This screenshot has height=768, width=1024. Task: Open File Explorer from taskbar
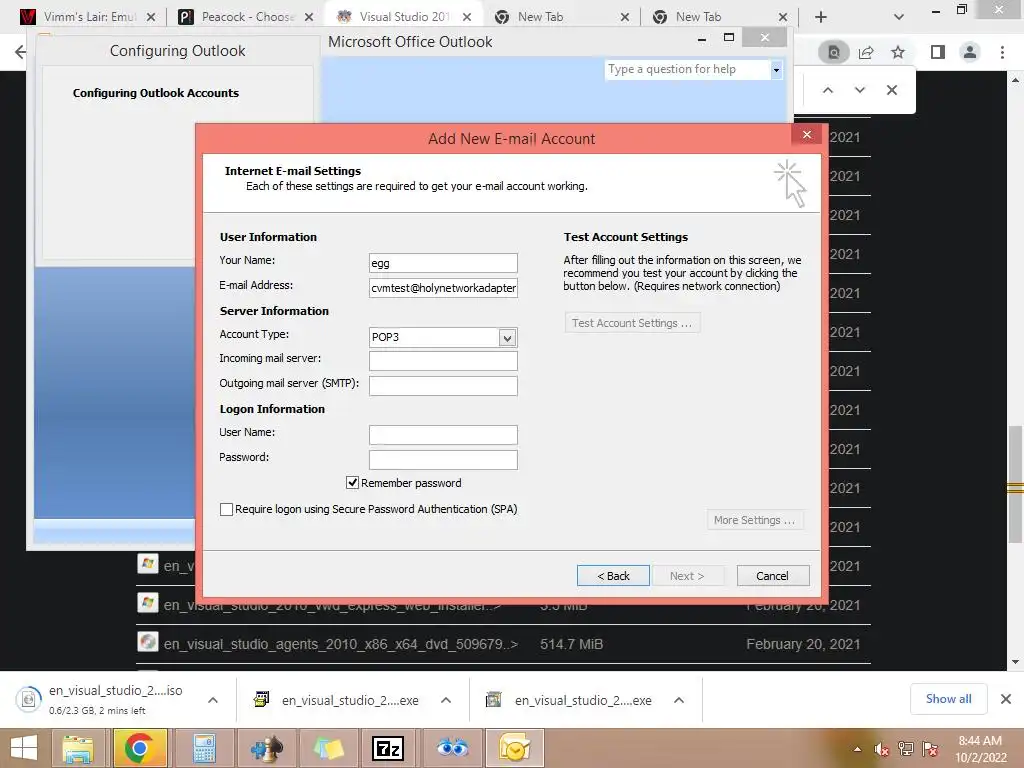tap(78, 748)
